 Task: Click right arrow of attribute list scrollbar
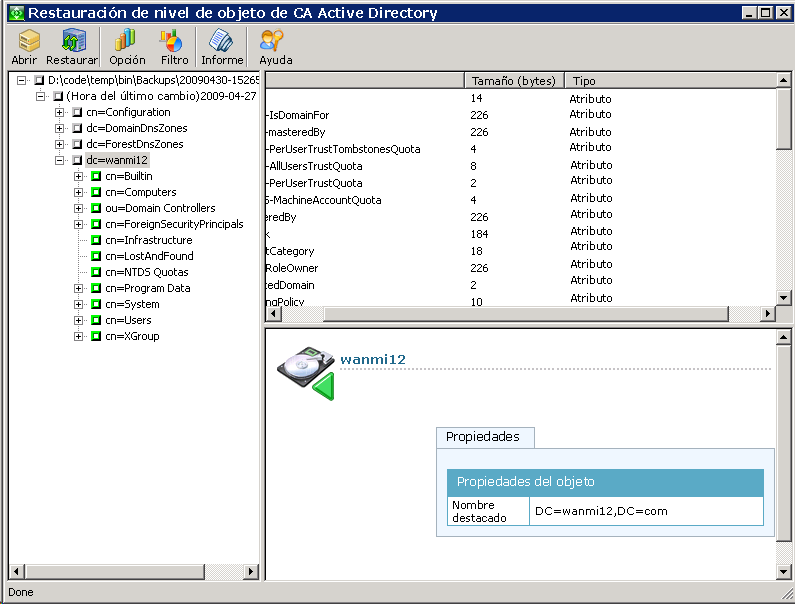click(x=768, y=314)
